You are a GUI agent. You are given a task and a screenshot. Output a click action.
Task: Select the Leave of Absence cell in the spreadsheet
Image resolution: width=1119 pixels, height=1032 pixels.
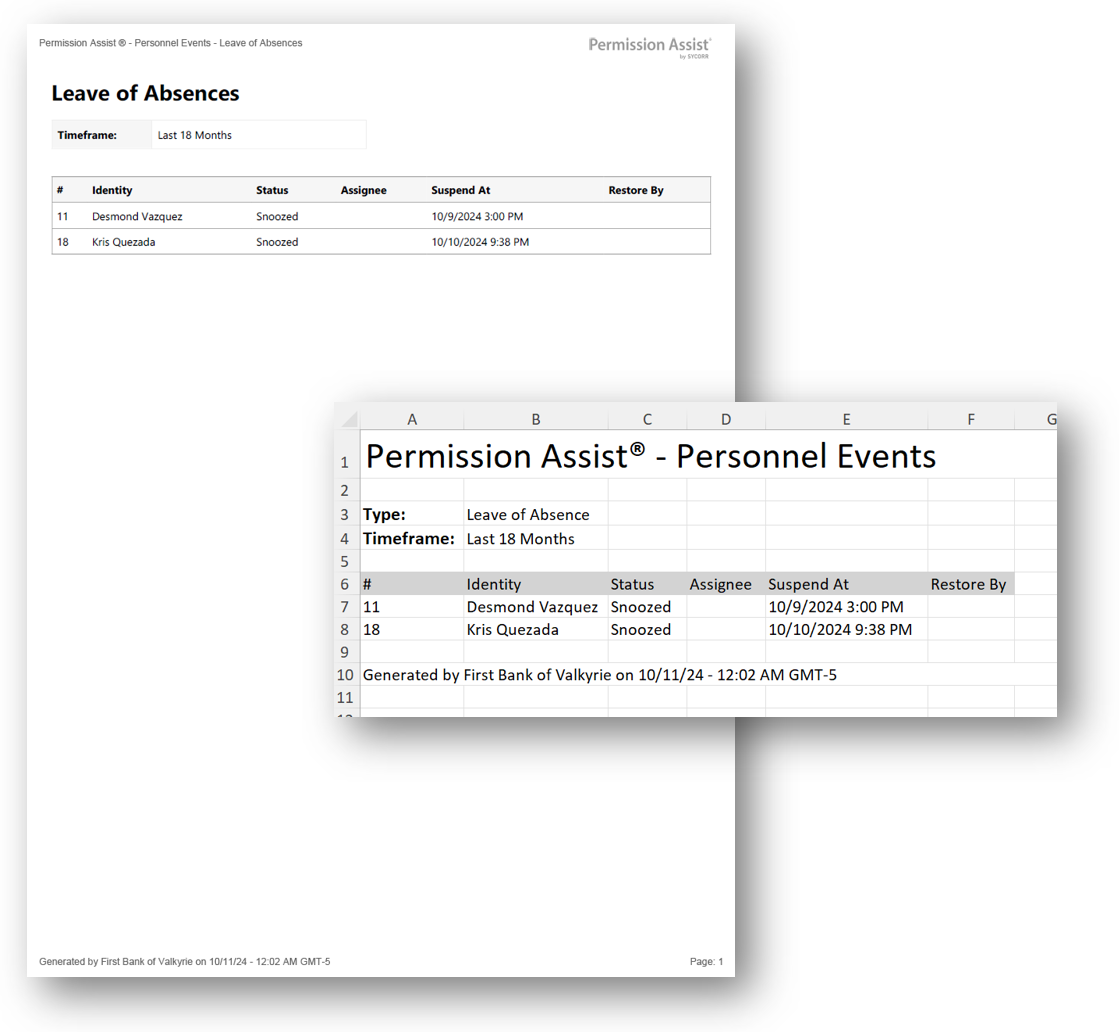coord(528,515)
